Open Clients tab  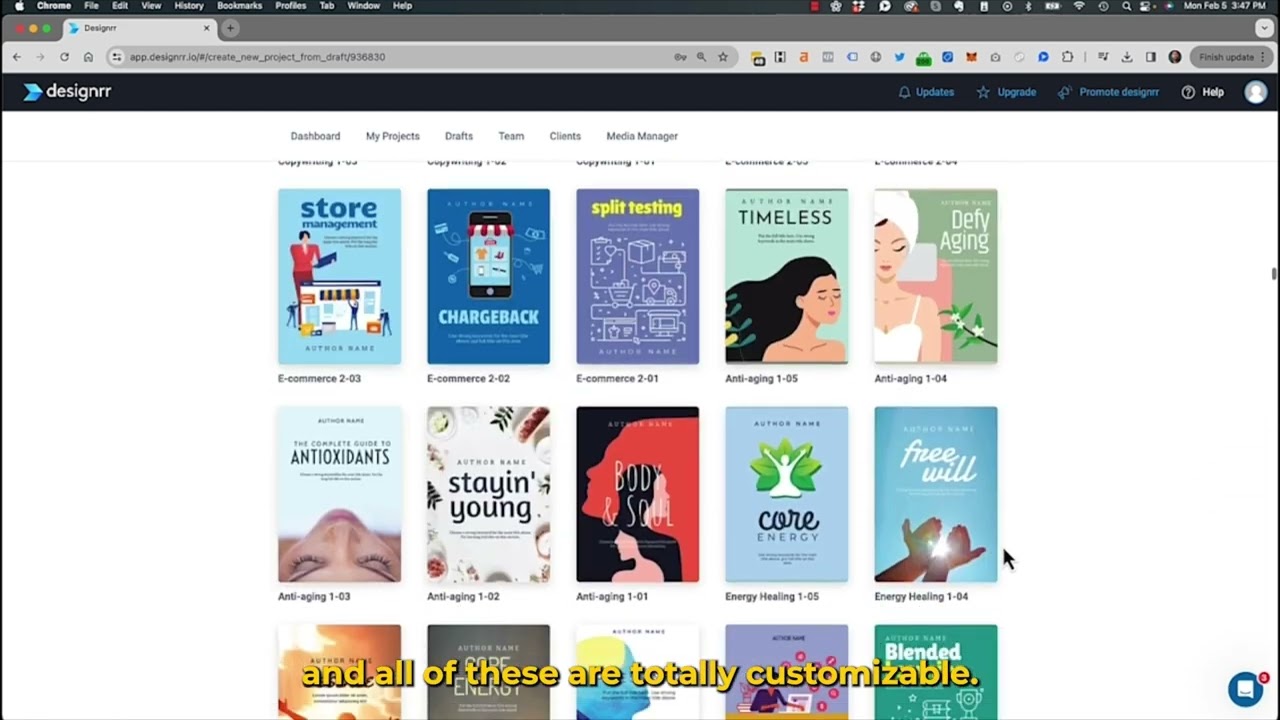point(565,136)
